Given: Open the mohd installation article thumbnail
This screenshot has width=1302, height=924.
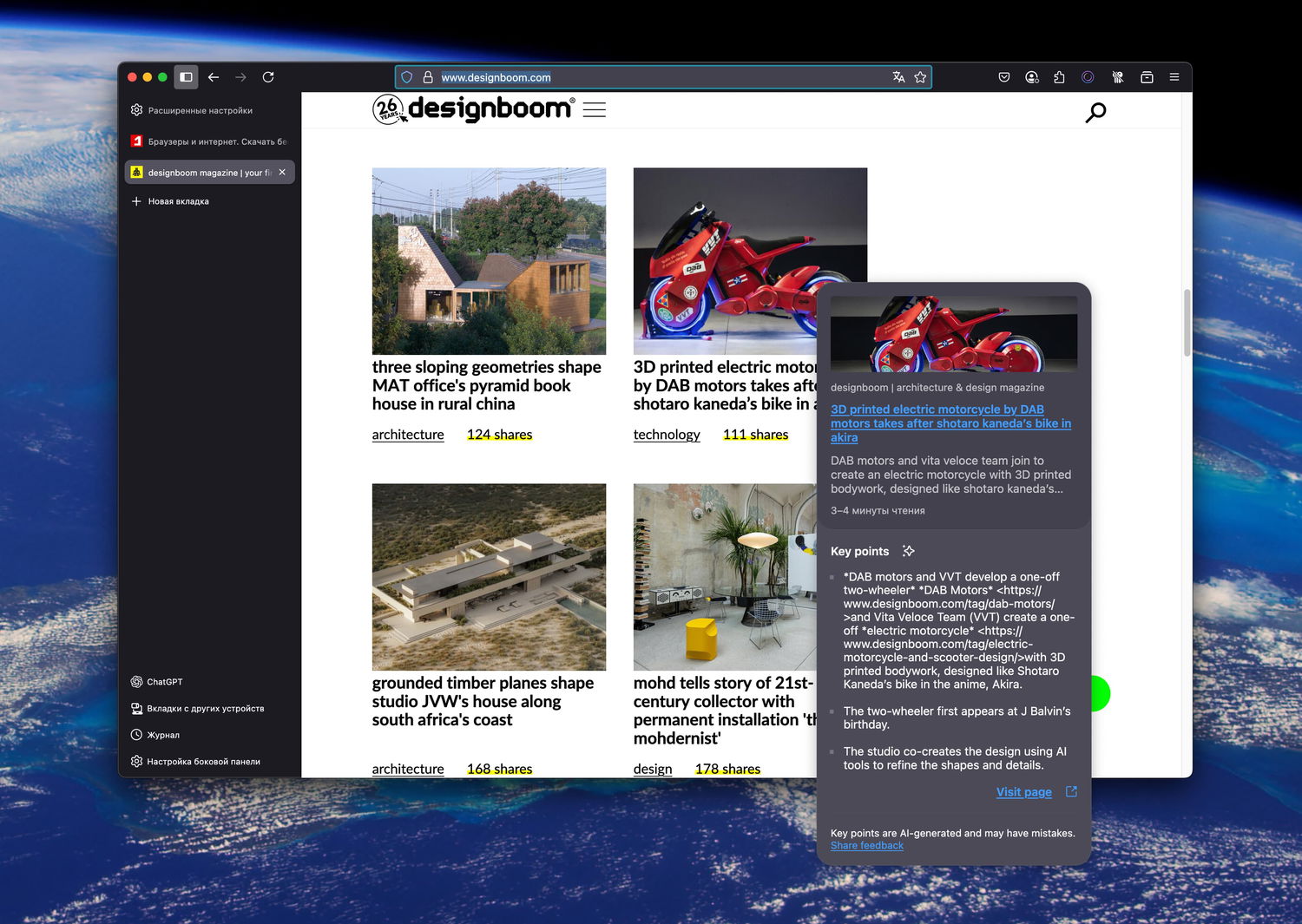Looking at the screenshot, I should point(725,577).
